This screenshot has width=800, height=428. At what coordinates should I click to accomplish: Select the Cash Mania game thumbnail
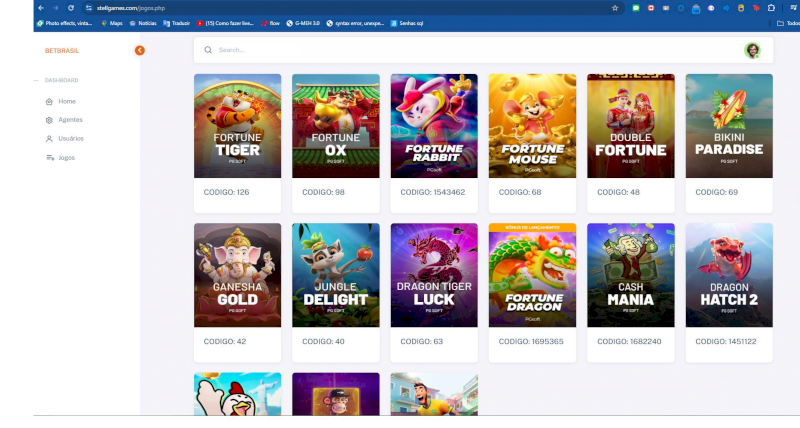[631, 275]
